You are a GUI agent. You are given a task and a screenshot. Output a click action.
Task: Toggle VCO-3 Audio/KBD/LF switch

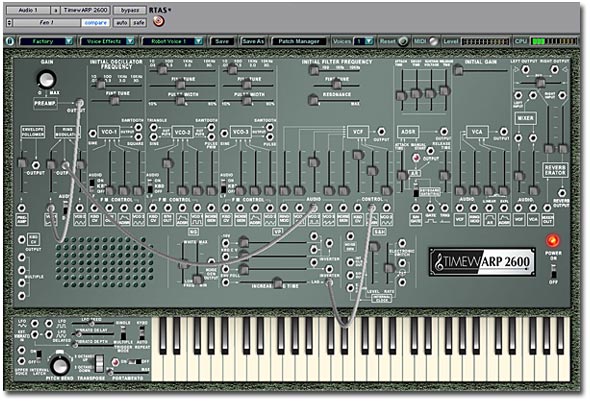coord(224,185)
